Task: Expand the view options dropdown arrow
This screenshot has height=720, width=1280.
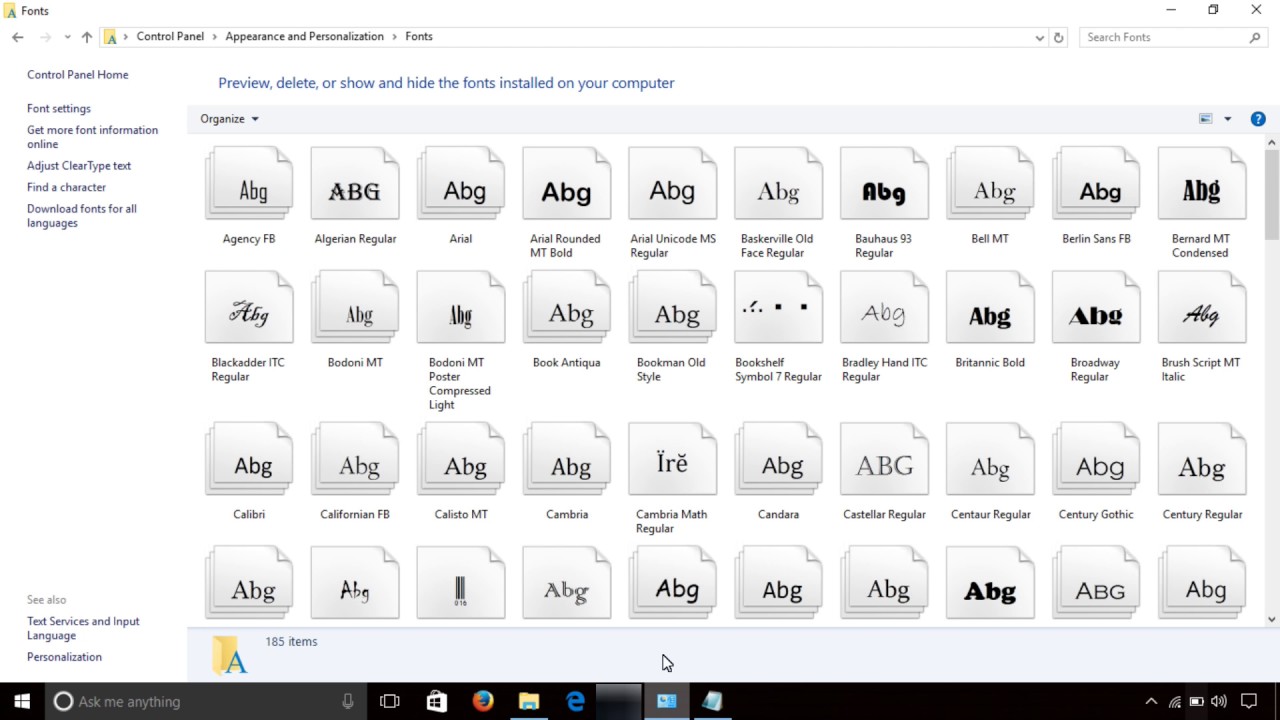Action: (1228, 119)
